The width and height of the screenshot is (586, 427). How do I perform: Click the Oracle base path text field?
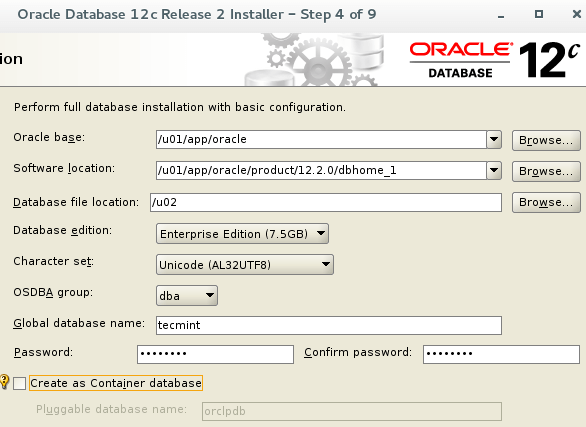(321, 139)
